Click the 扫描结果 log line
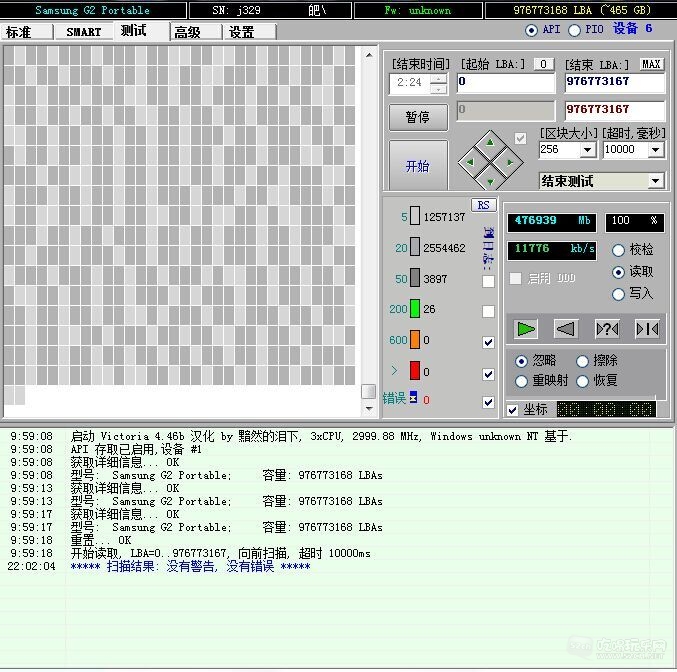 click(190, 566)
